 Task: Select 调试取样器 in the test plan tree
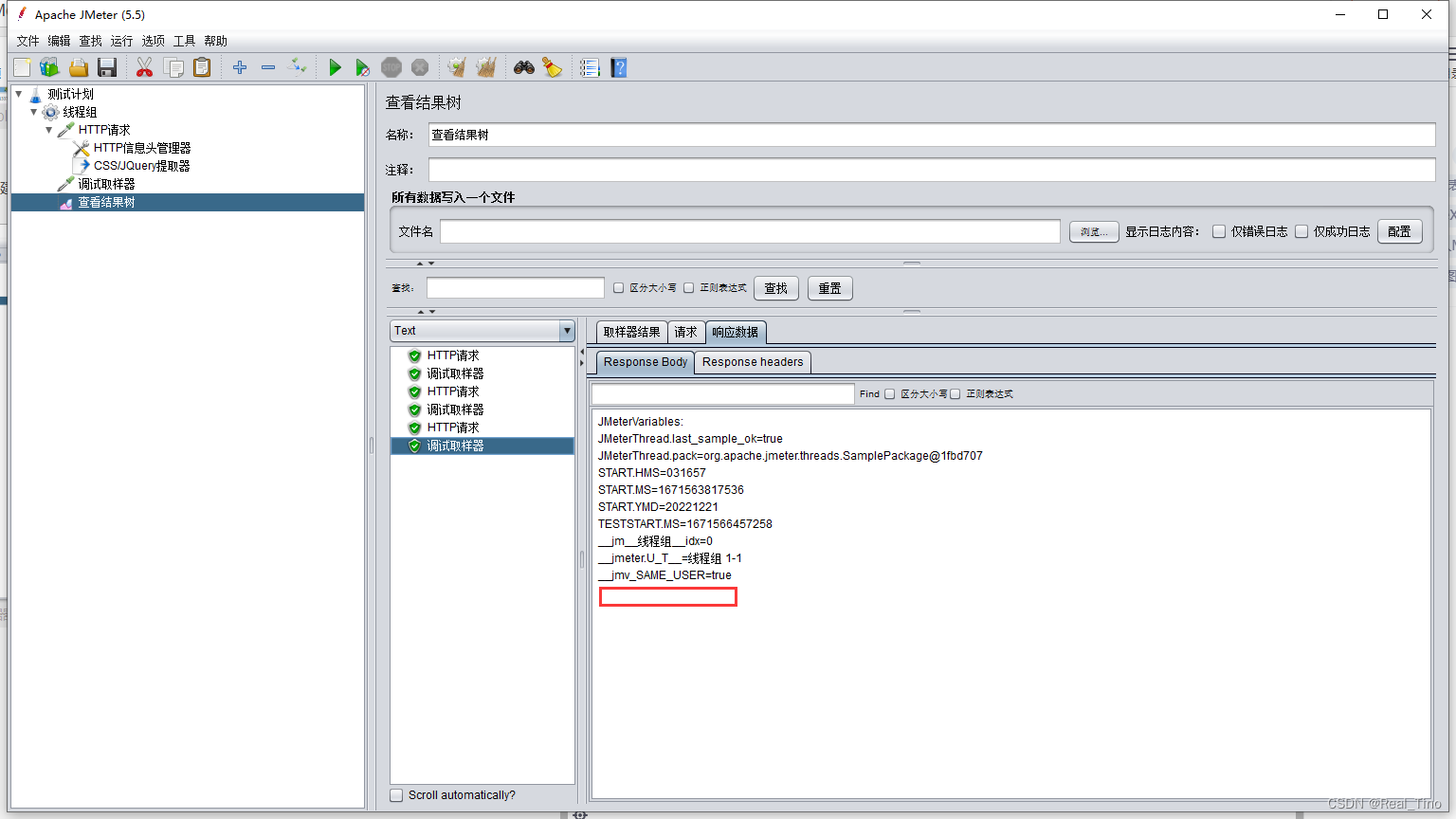pos(106,184)
